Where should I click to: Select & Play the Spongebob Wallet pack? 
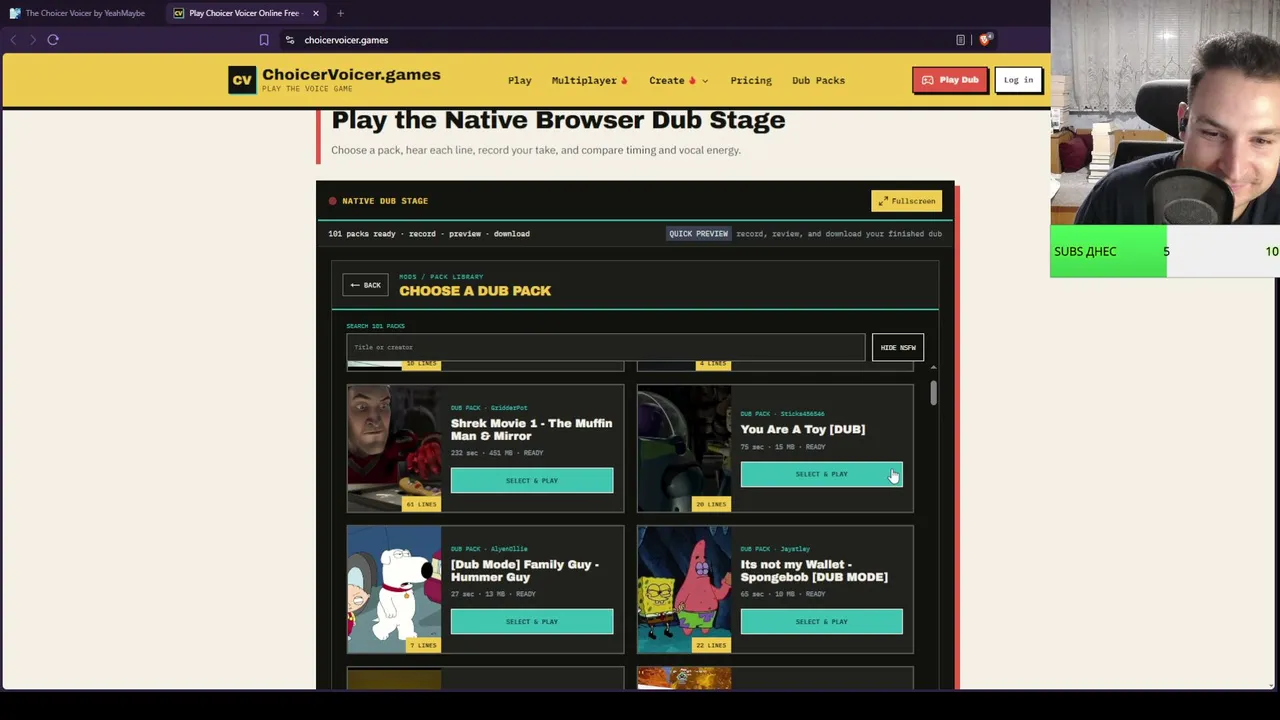point(821,621)
